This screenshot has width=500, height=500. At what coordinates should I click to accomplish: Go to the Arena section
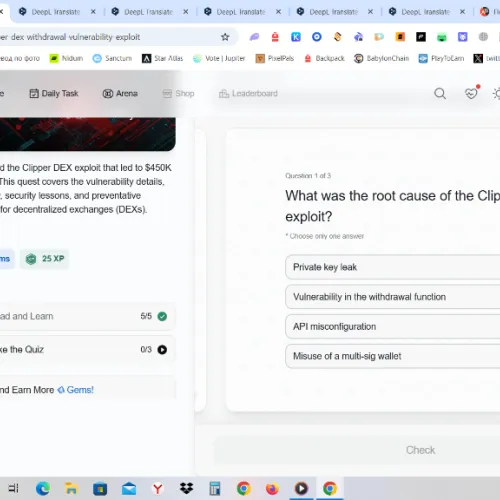pyautogui.click(x=120, y=93)
